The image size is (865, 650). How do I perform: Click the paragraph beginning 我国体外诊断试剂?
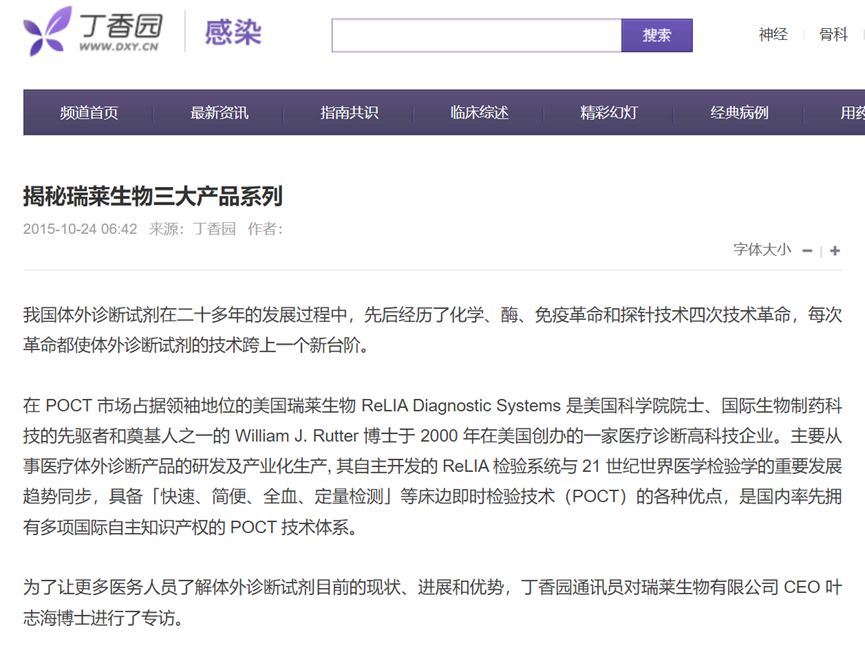432,330
